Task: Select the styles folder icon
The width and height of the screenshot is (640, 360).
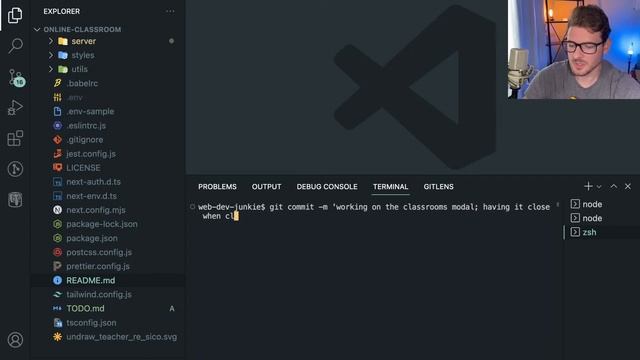Action: pyautogui.click(x=63, y=55)
